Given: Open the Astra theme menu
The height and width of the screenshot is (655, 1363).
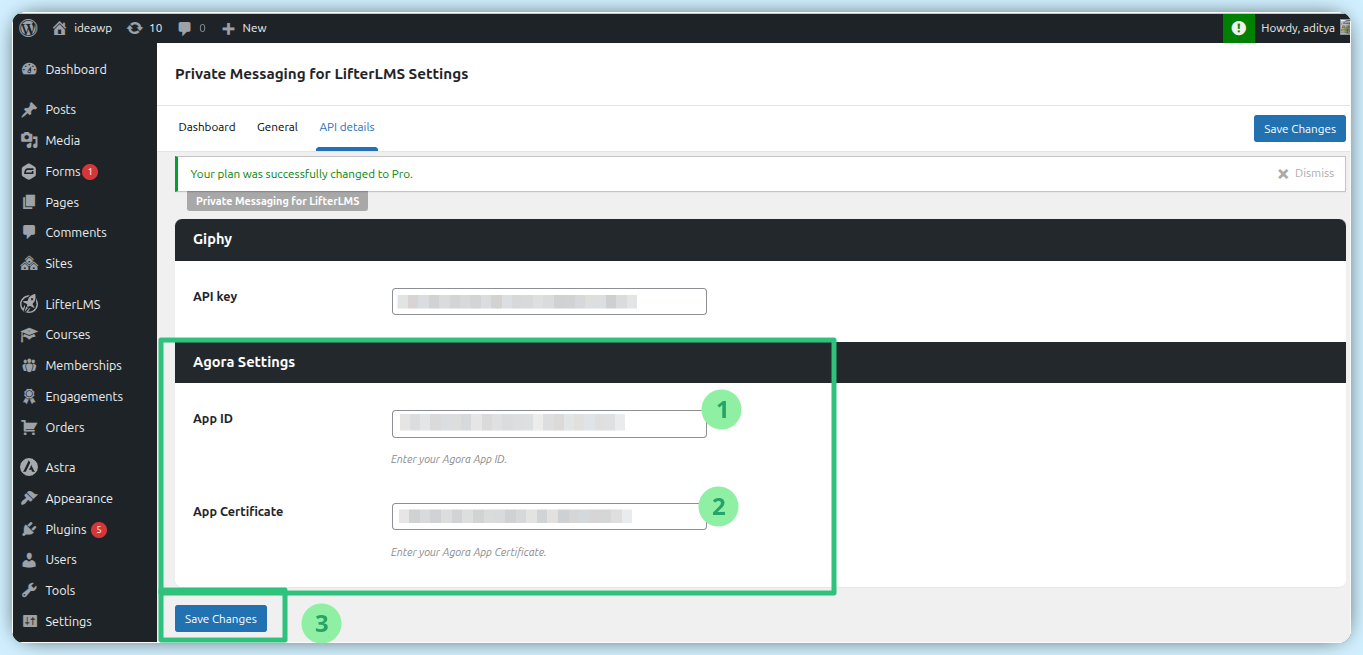Looking at the screenshot, I should click(60, 467).
